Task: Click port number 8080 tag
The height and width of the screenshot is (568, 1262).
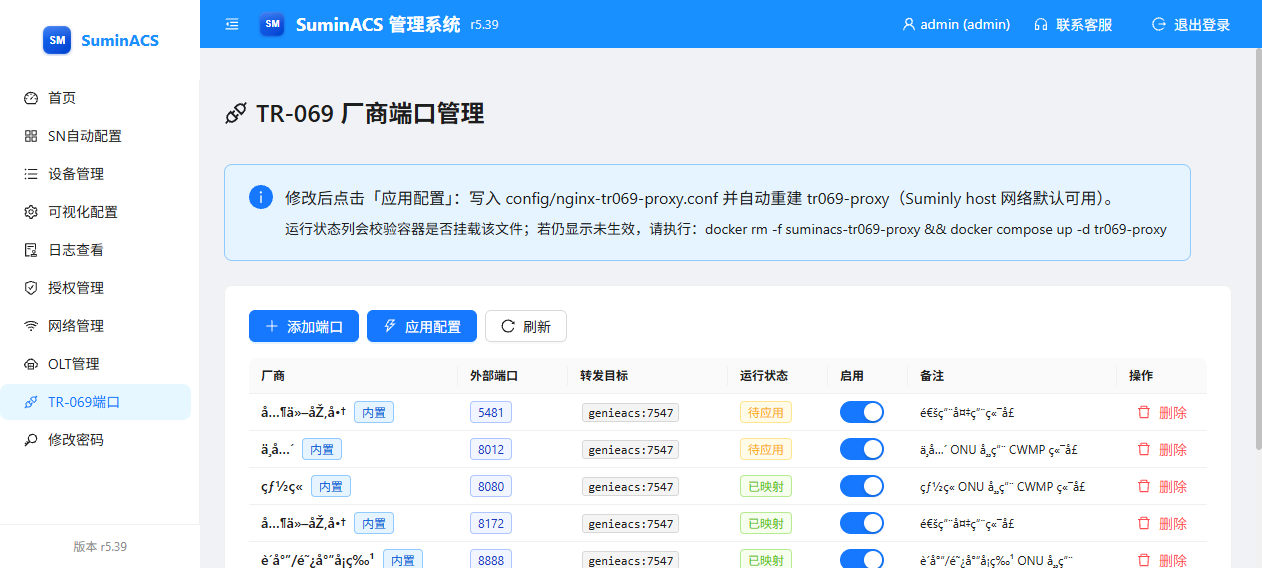Action: [x=491, y=486]
